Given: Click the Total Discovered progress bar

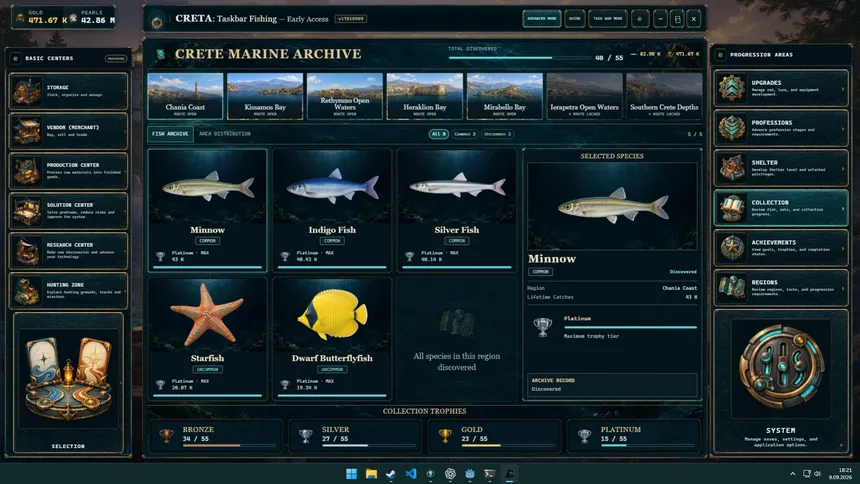Looking at the screenshot, I should click(519, 57).
